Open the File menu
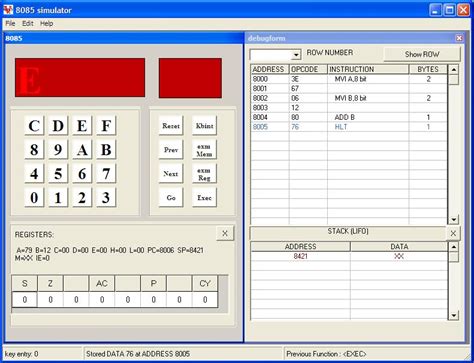The width and height of the screenshot is (474, 363). [10, 23]
